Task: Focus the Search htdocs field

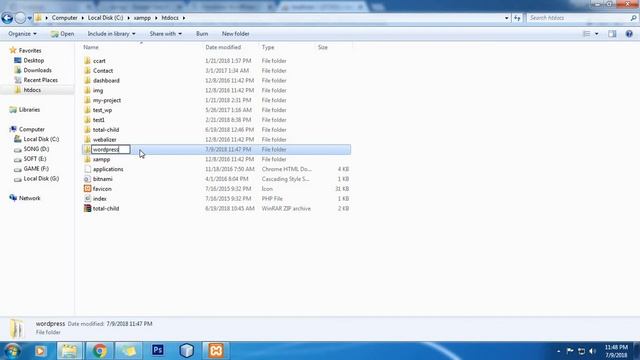Action: (578, 18)
